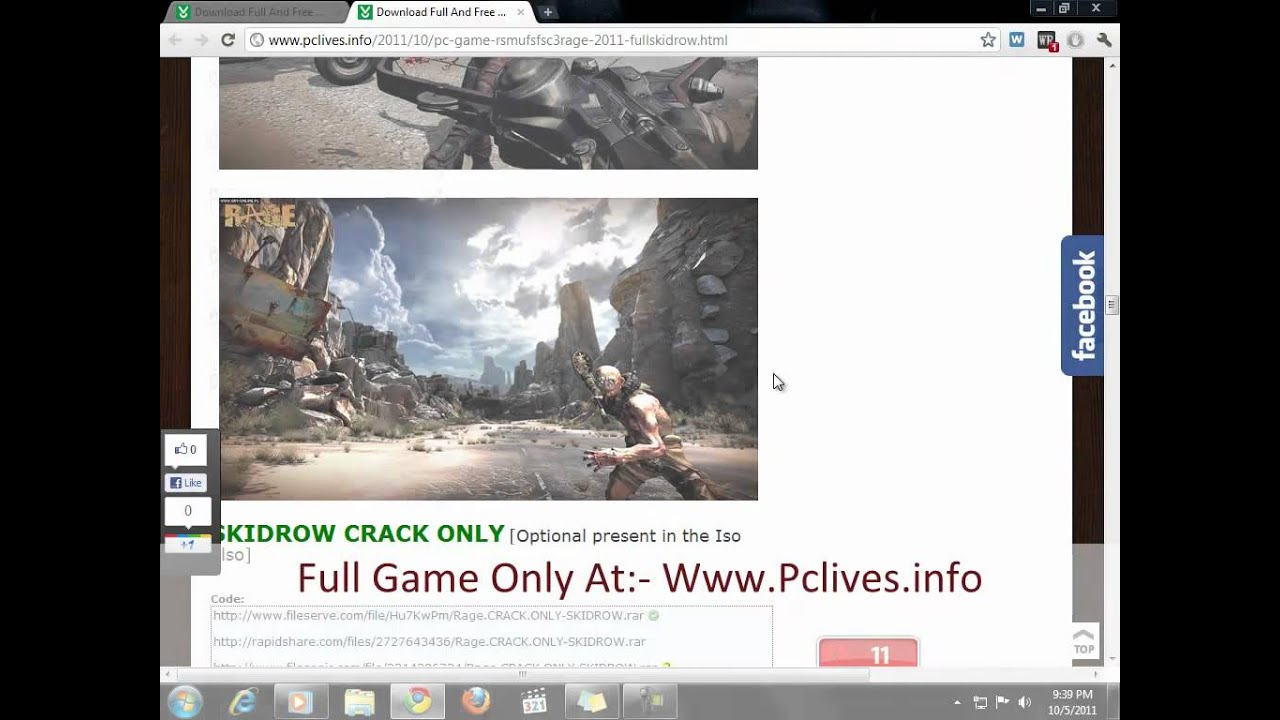Click the network tray icon
Image resolution: width=1280 pixels, height=720 pixels.
tap(980, 703)
